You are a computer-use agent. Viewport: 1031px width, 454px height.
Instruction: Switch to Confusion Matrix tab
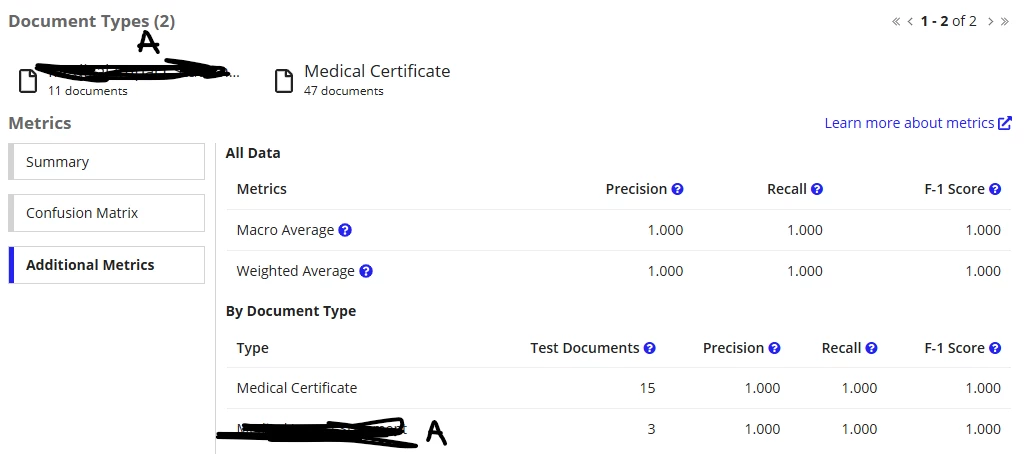(107, 213)
